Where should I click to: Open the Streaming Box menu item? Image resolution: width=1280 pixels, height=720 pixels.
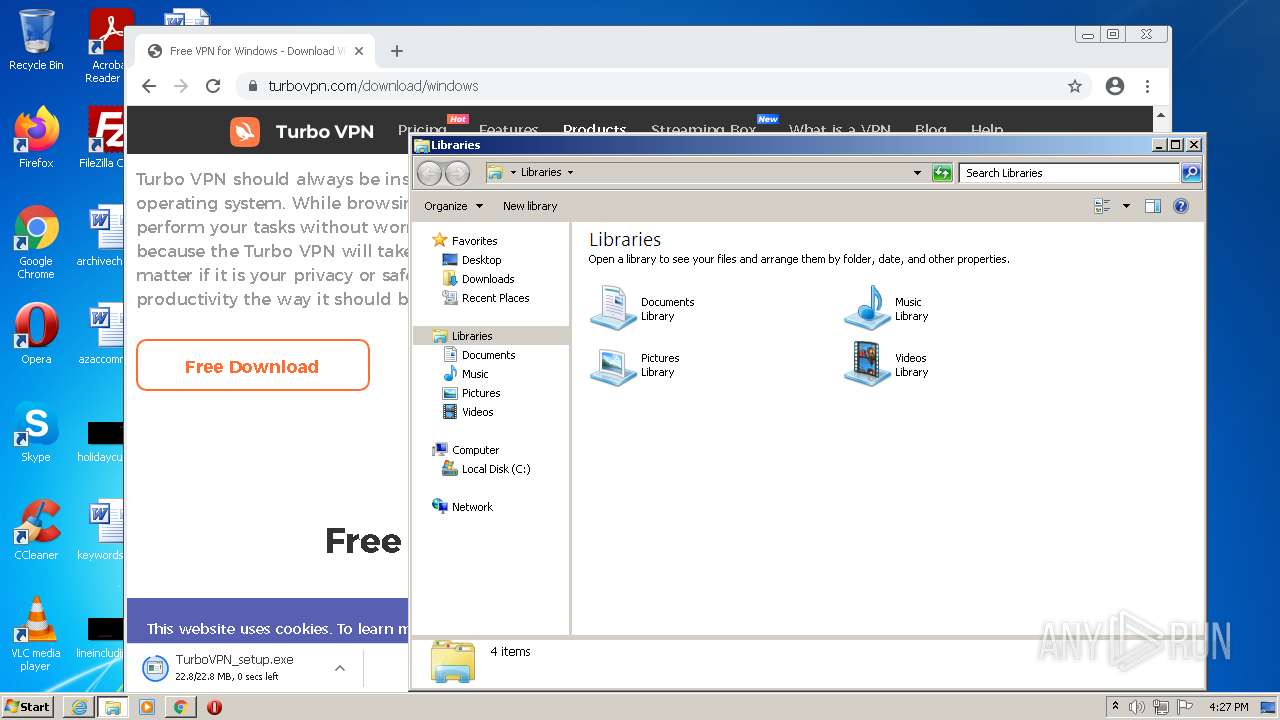pyautogui.click(x=703, y=130)
